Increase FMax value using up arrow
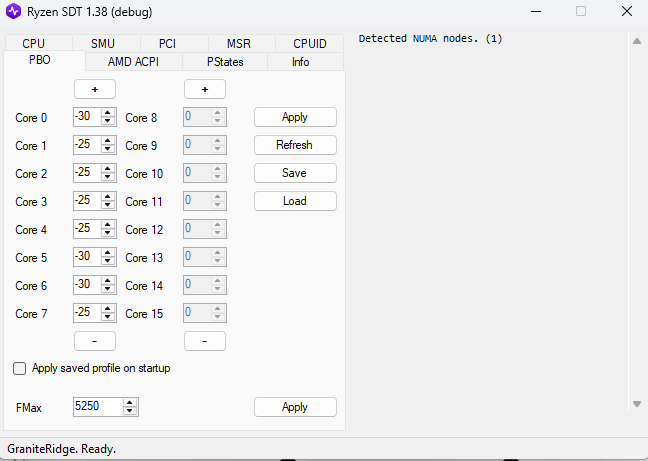The image size is (648, 461). click(x=129, y=402)
